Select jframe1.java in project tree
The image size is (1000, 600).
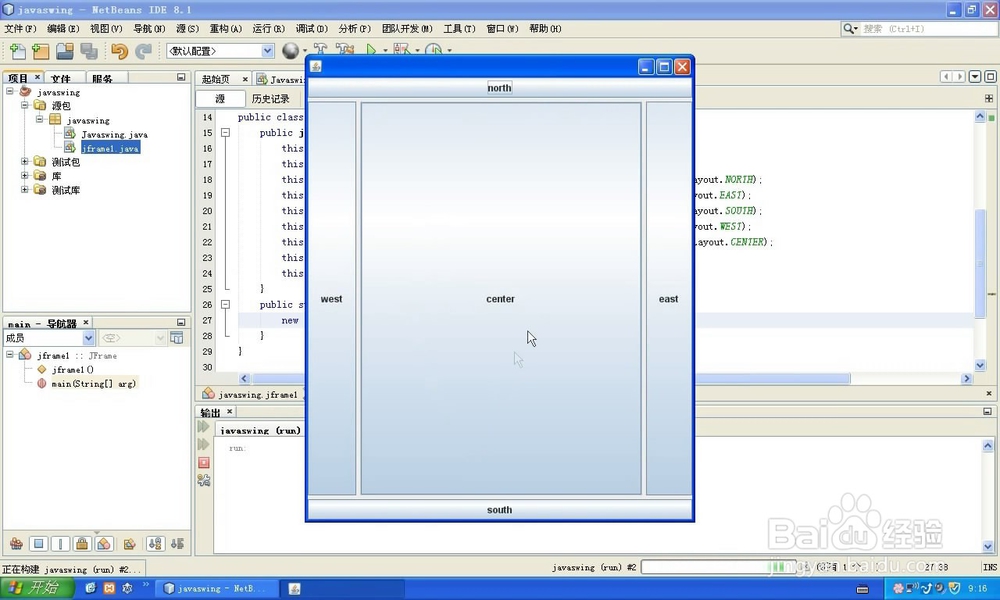(x=110, y=148)
